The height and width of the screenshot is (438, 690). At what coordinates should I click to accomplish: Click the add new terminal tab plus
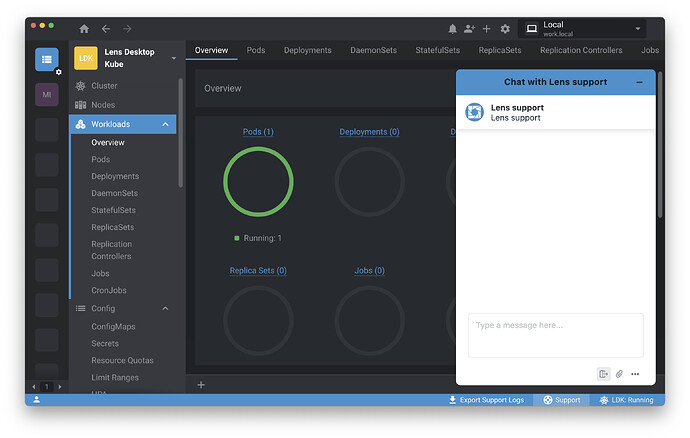point(201,385)
